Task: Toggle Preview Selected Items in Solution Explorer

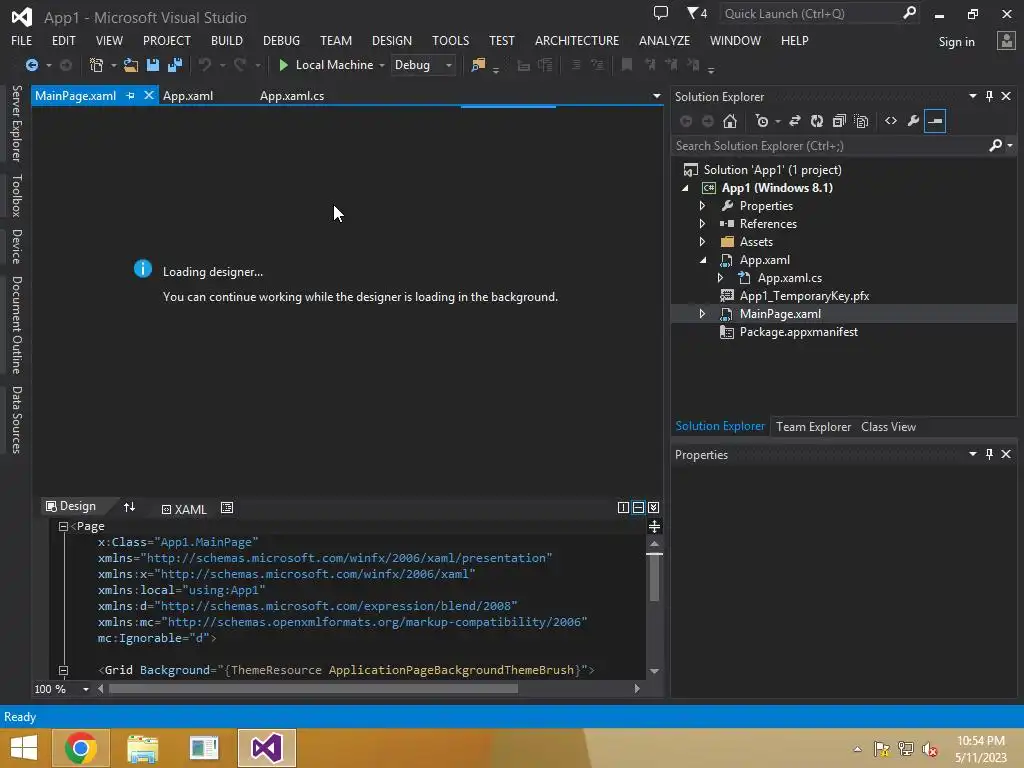Action: click(935, 121)
